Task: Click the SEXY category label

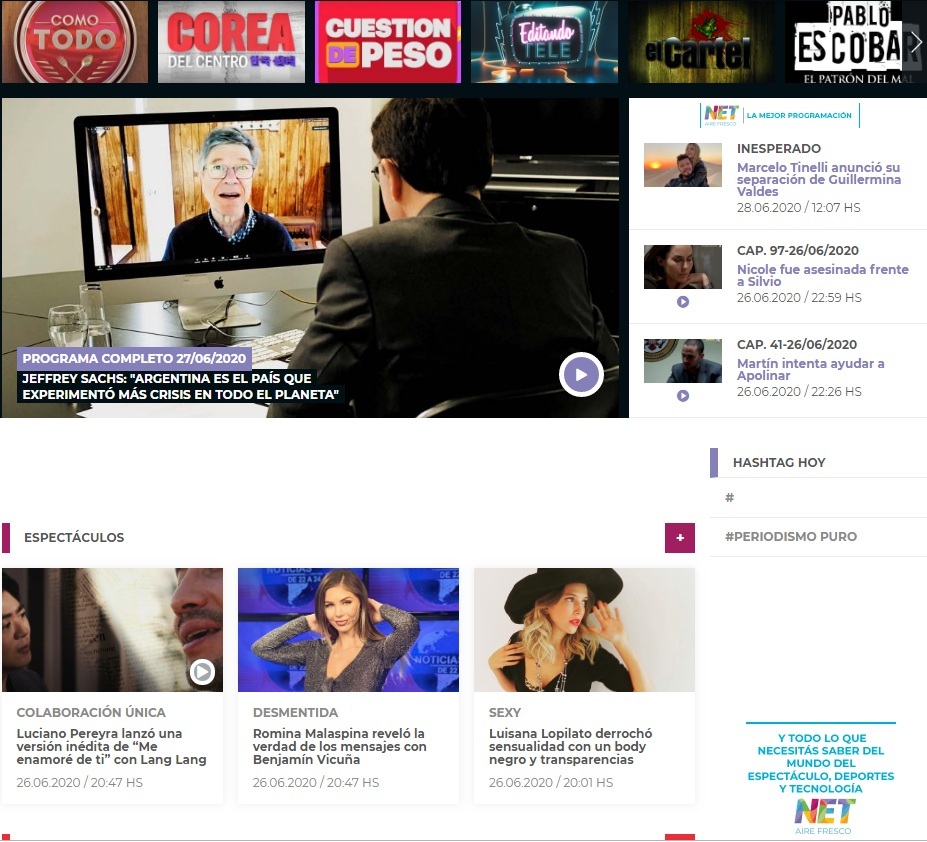Action: pyautogui.click(x=505, y=713)
